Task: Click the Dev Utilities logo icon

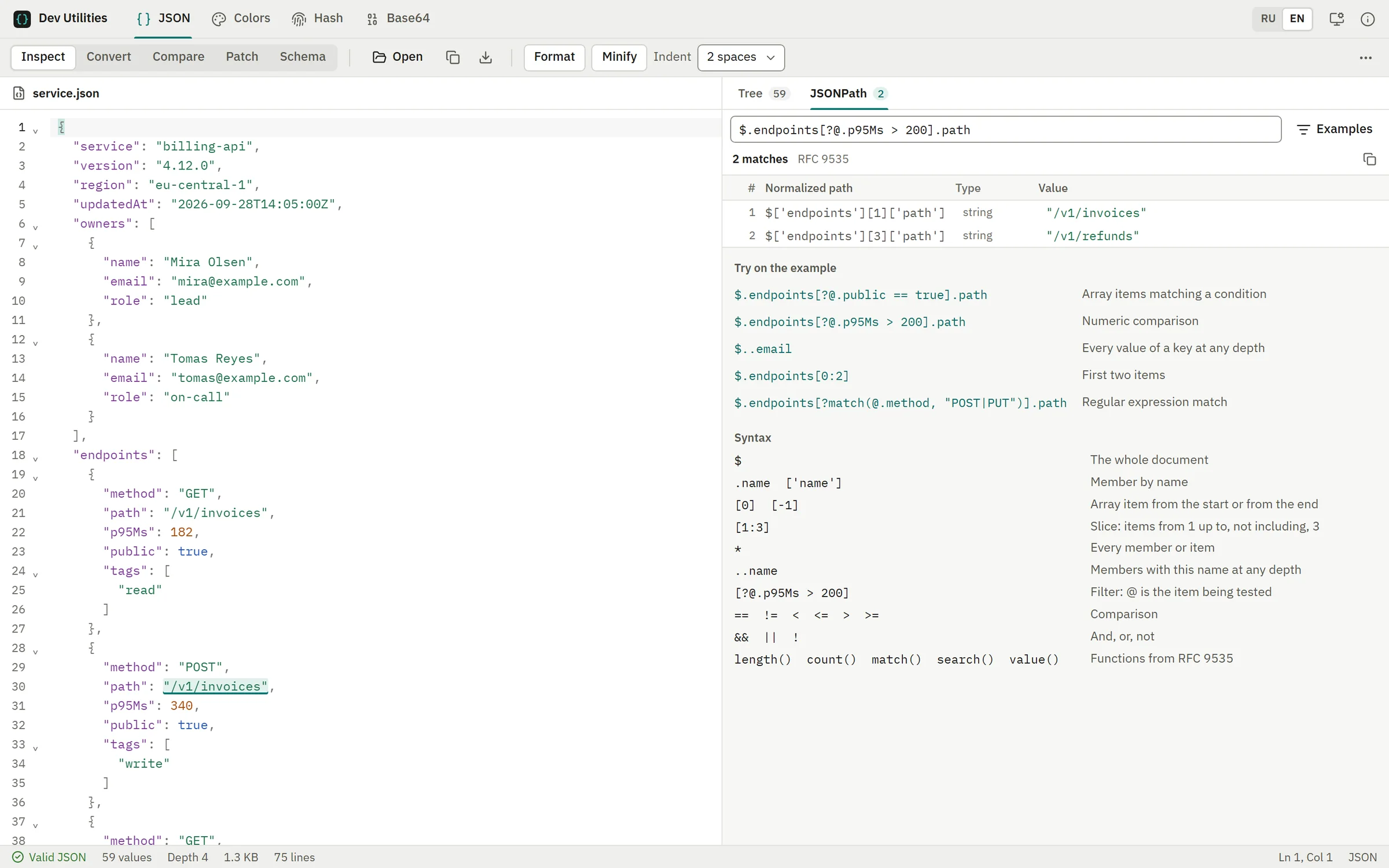Action: pos(22,19)
